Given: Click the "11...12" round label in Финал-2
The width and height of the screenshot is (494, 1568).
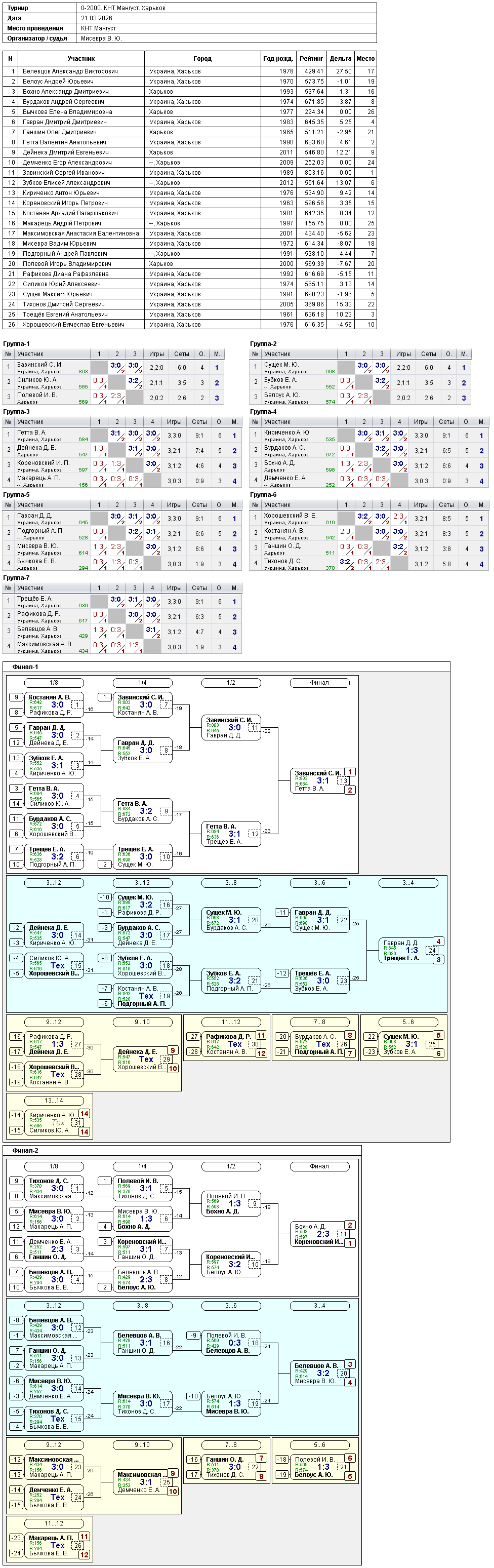Looking at the screenshot, I should coord(54,1523).
